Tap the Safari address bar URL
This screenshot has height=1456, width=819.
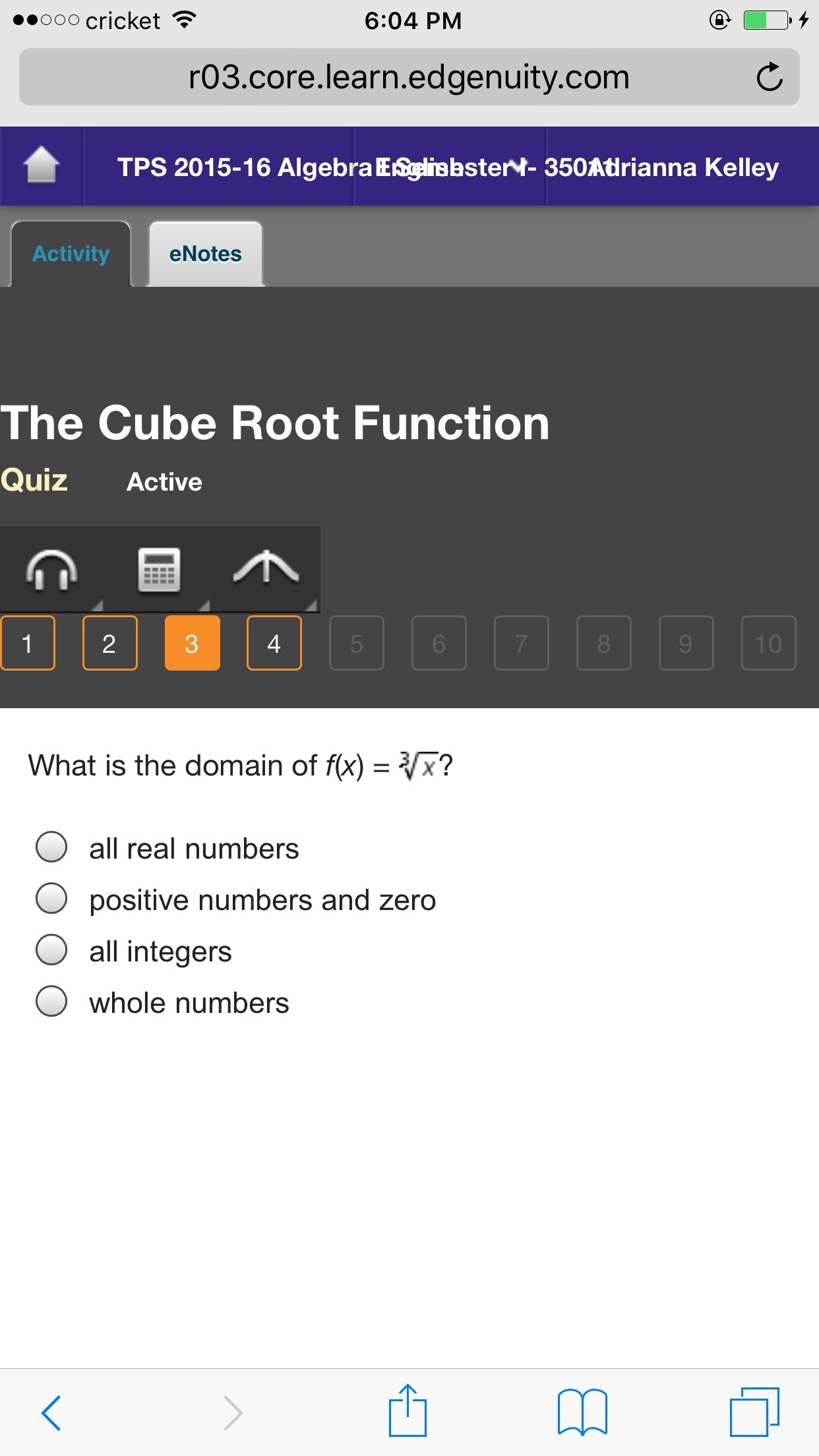tap(409, 77)
